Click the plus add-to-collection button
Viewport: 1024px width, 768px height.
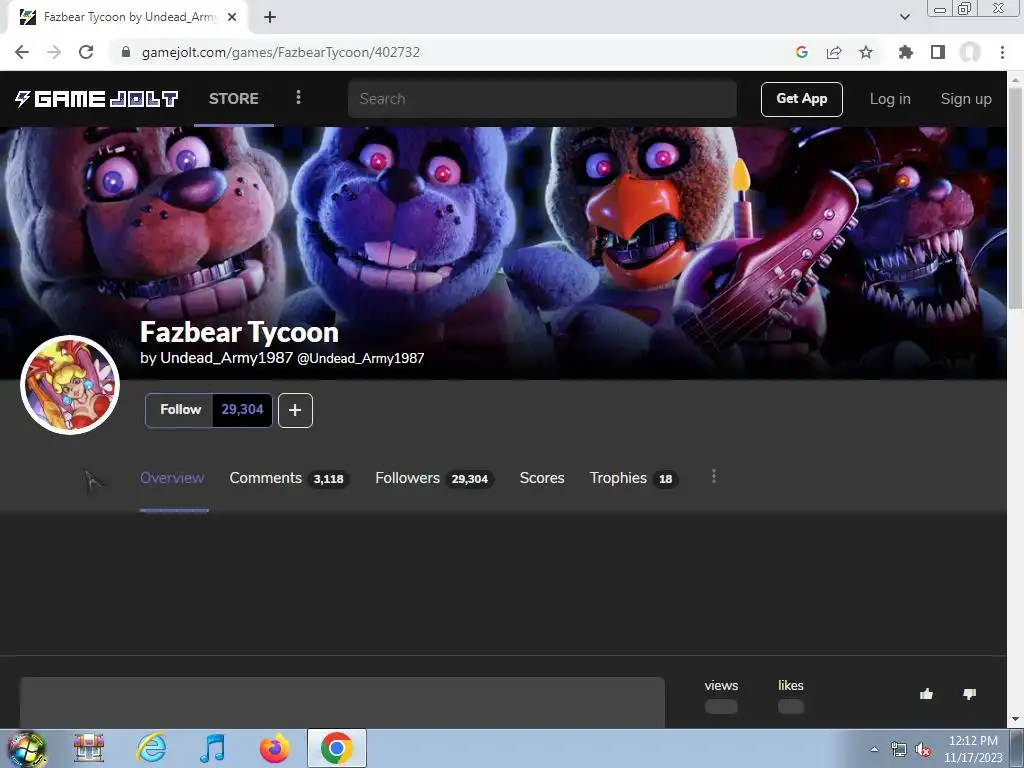coord(295,410)
